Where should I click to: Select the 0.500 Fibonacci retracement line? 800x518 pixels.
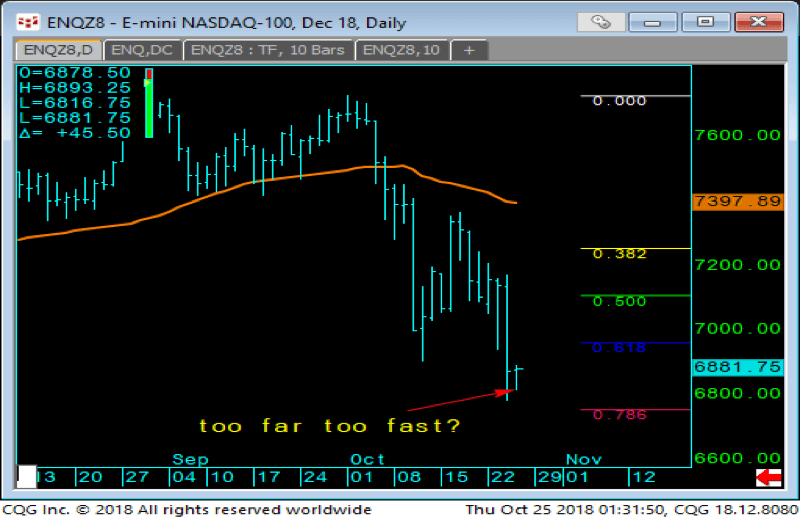click(634, 296)
